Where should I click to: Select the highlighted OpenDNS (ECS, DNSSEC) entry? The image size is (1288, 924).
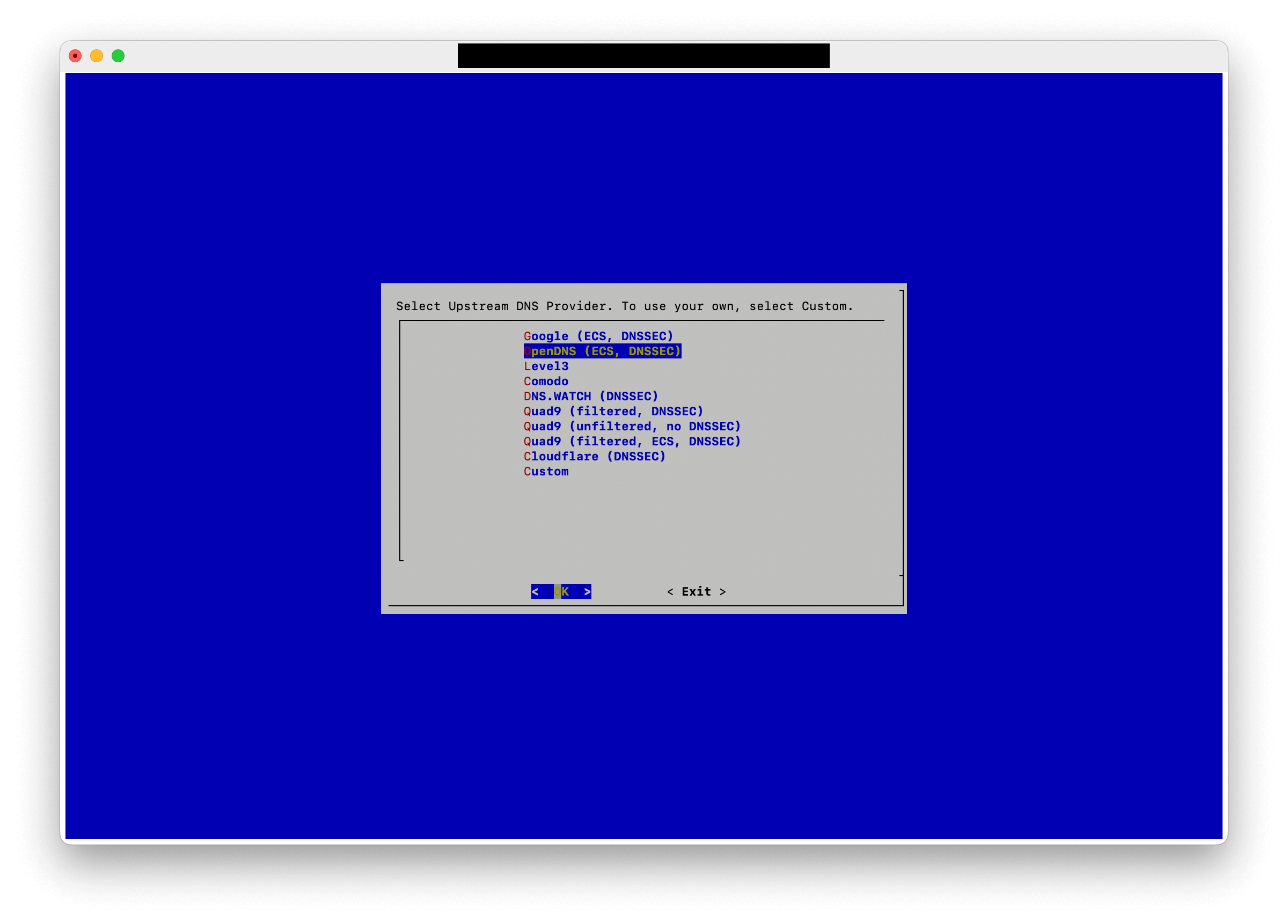(602, 351)
